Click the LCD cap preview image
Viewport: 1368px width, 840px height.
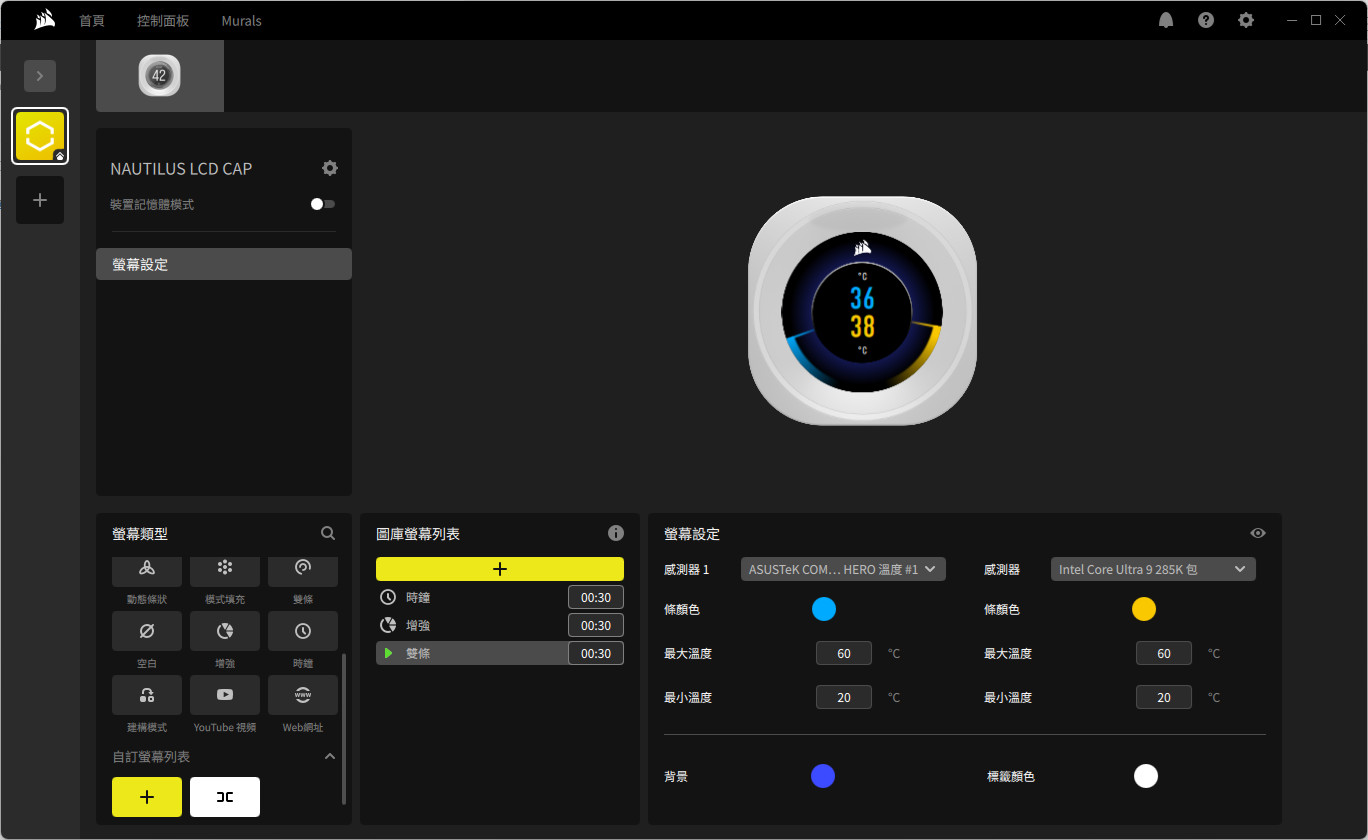pos(862,311)
